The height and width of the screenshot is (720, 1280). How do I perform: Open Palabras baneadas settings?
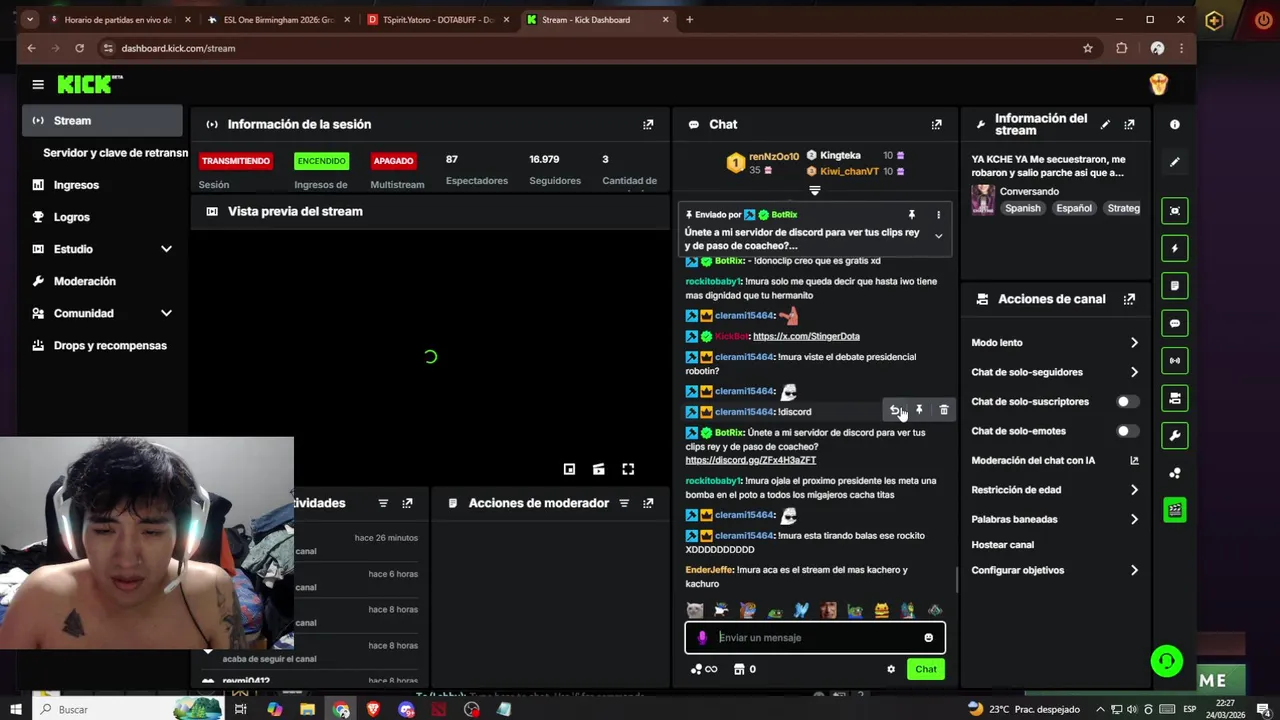1055,519
